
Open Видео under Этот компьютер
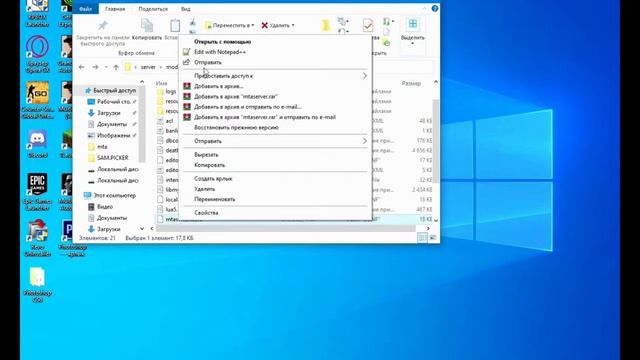[100, 207]
